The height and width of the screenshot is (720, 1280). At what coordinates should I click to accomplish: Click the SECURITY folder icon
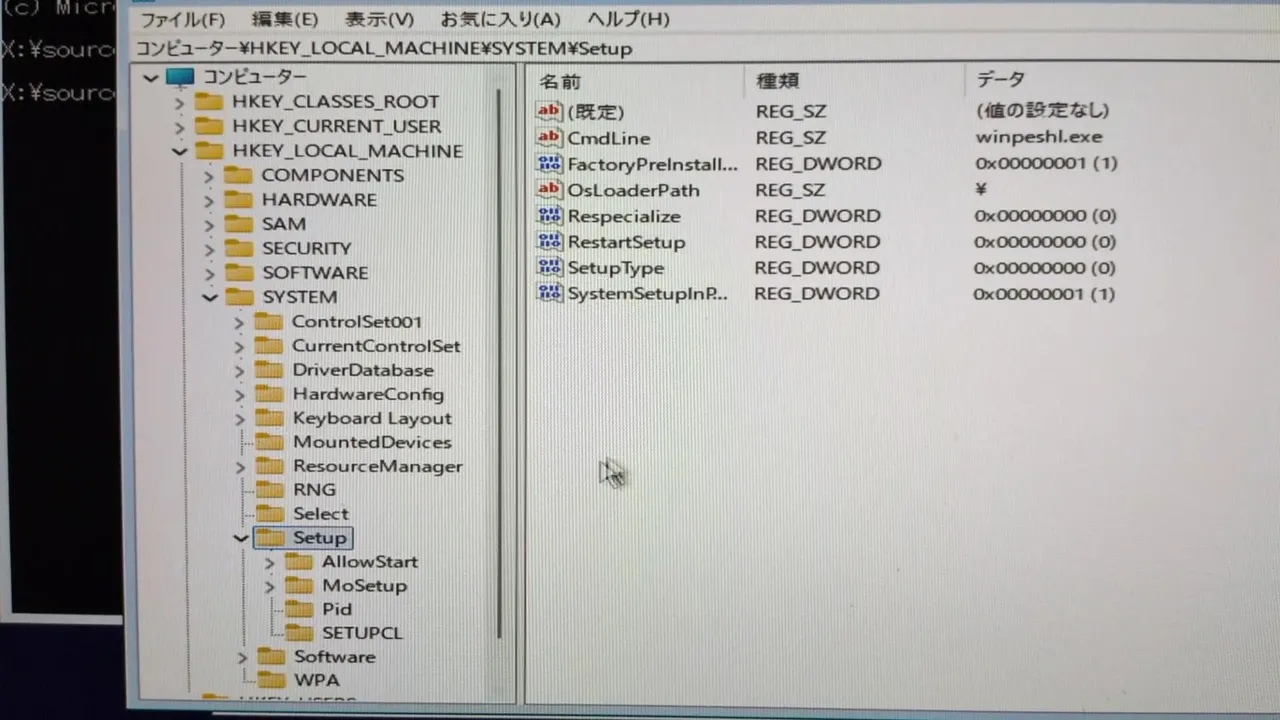pyautogui.click(x=239, y=247)
